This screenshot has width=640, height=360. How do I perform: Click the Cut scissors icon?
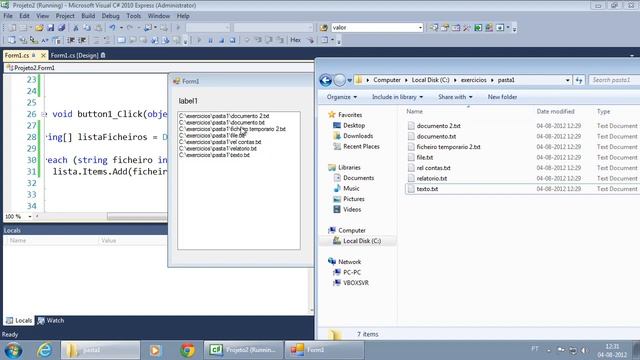point(76,28)
